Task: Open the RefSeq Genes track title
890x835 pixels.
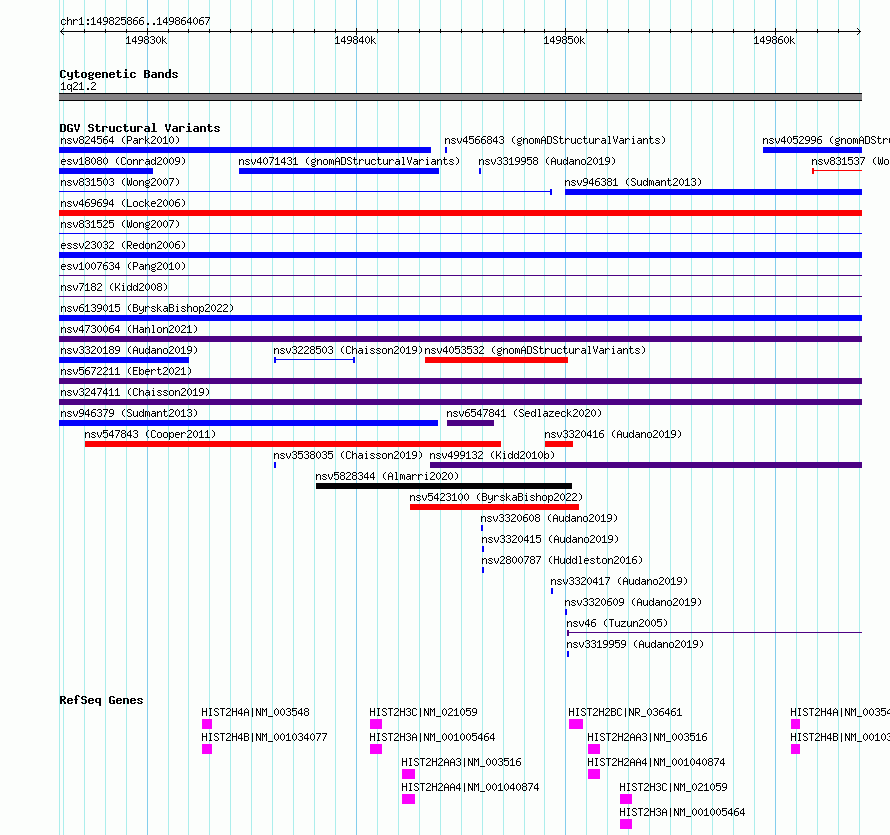Action: (101, 700)
